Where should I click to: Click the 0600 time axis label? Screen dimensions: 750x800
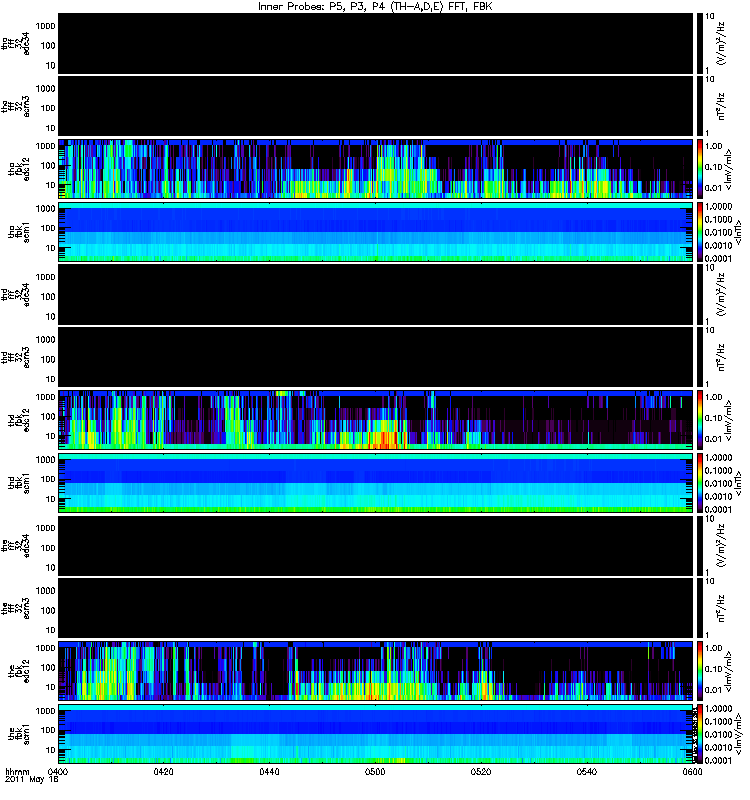click(x=692, y=771)
